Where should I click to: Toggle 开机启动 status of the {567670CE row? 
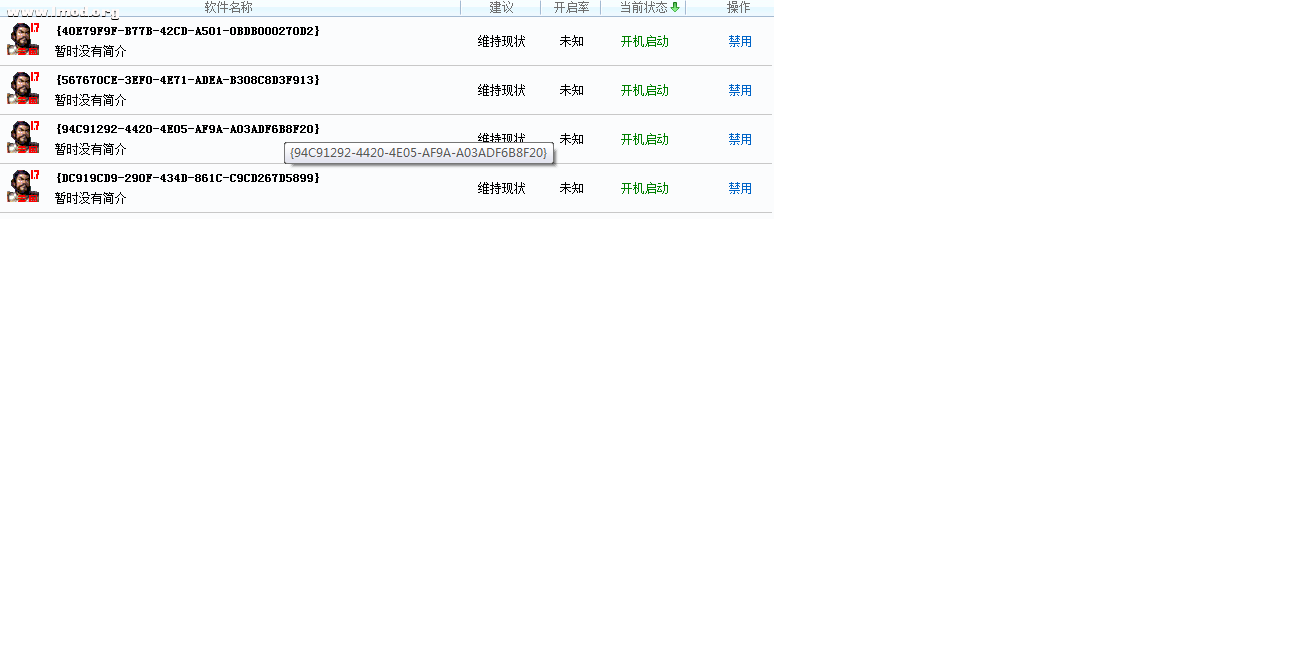644,90
